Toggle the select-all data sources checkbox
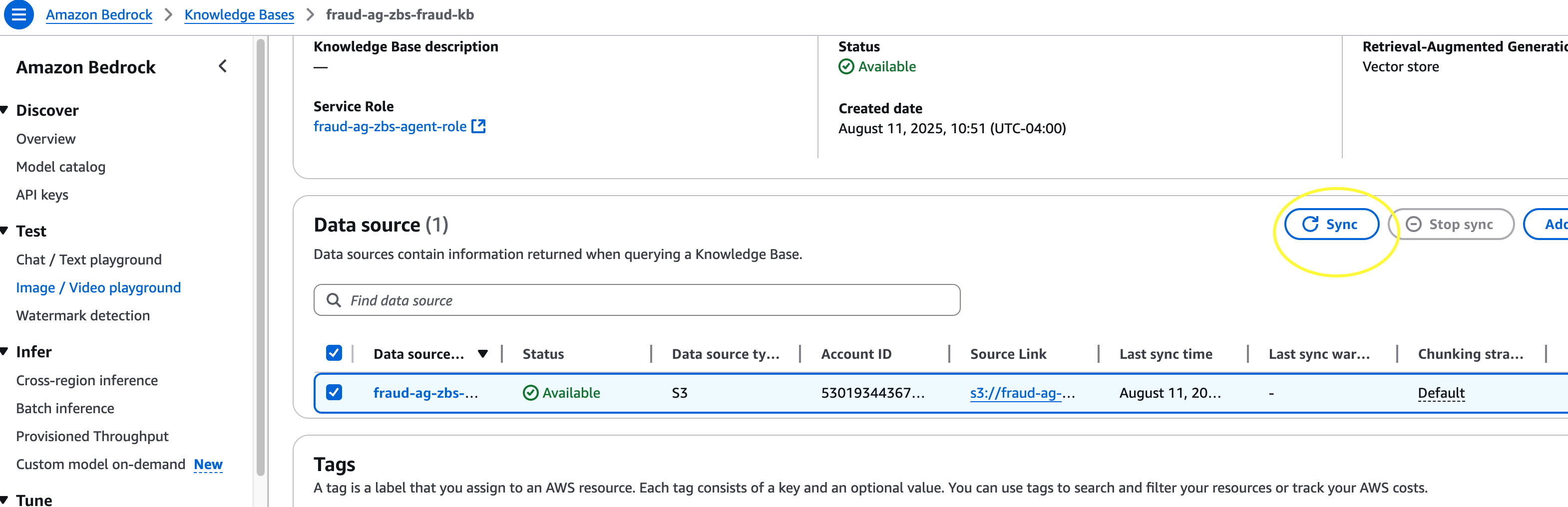 coord(334,353)
